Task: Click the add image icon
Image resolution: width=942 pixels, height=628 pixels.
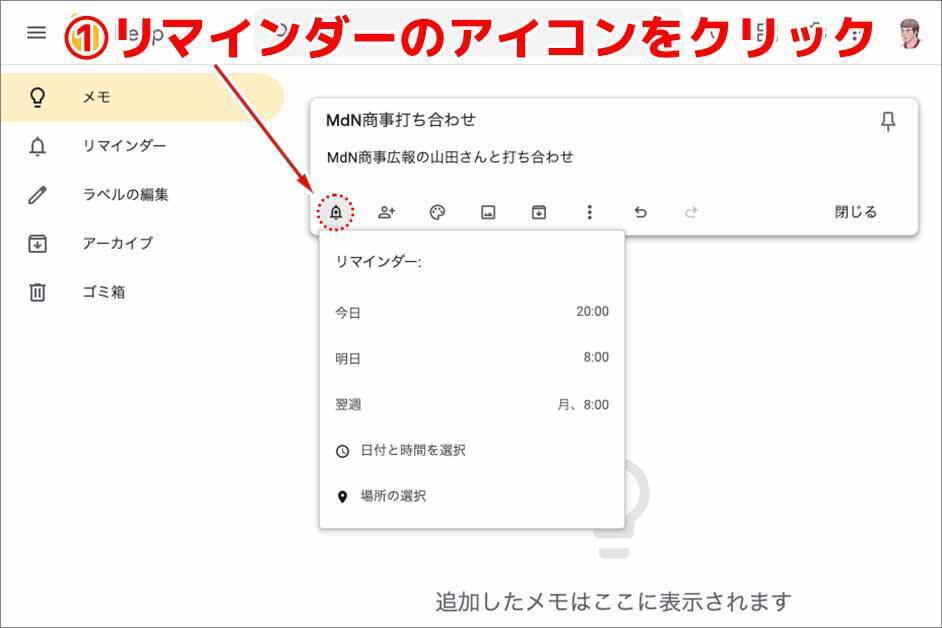Action: pyautogui.click(x=488, y=212)
